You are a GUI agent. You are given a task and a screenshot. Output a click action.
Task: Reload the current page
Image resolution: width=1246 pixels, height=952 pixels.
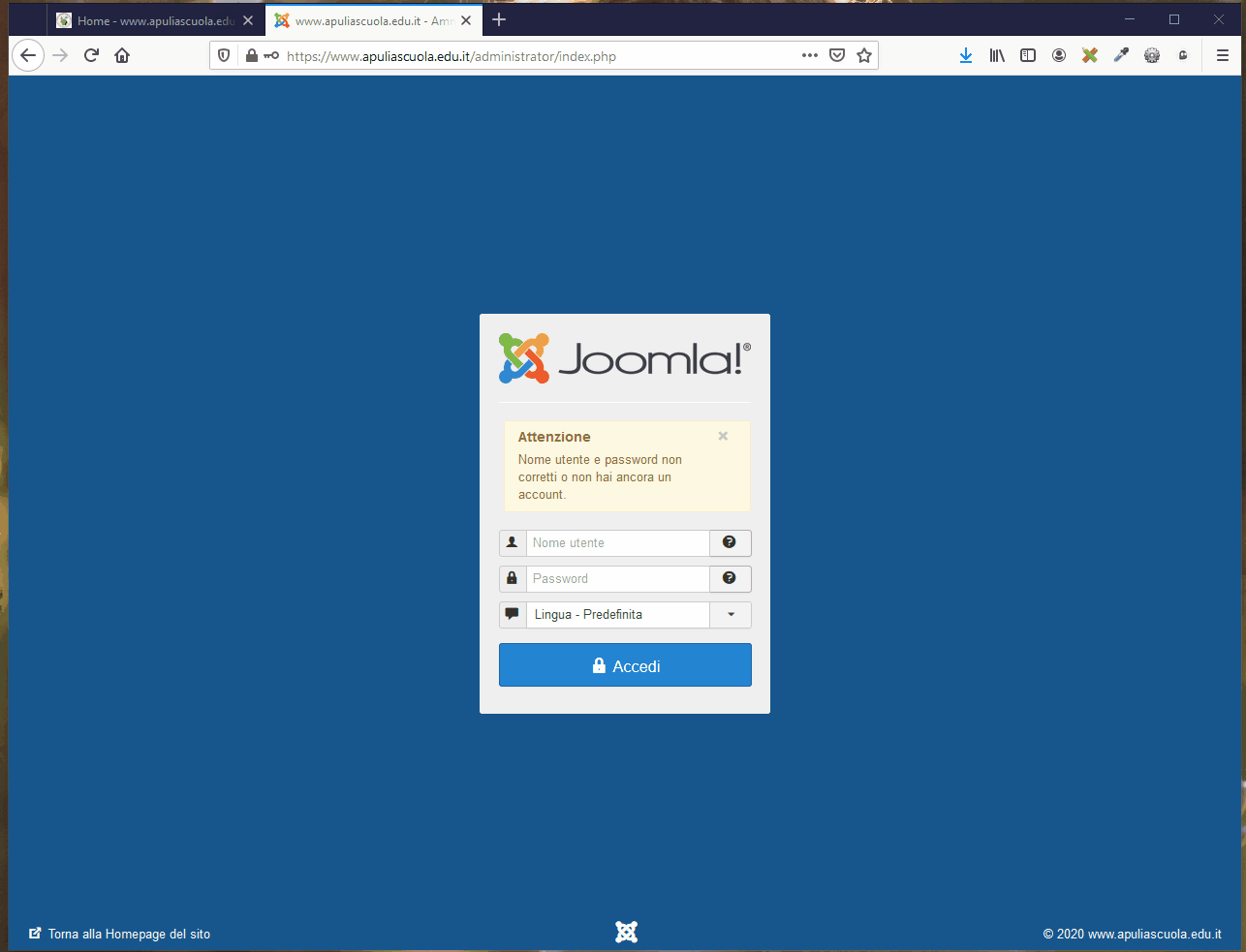tap(91, 55)
